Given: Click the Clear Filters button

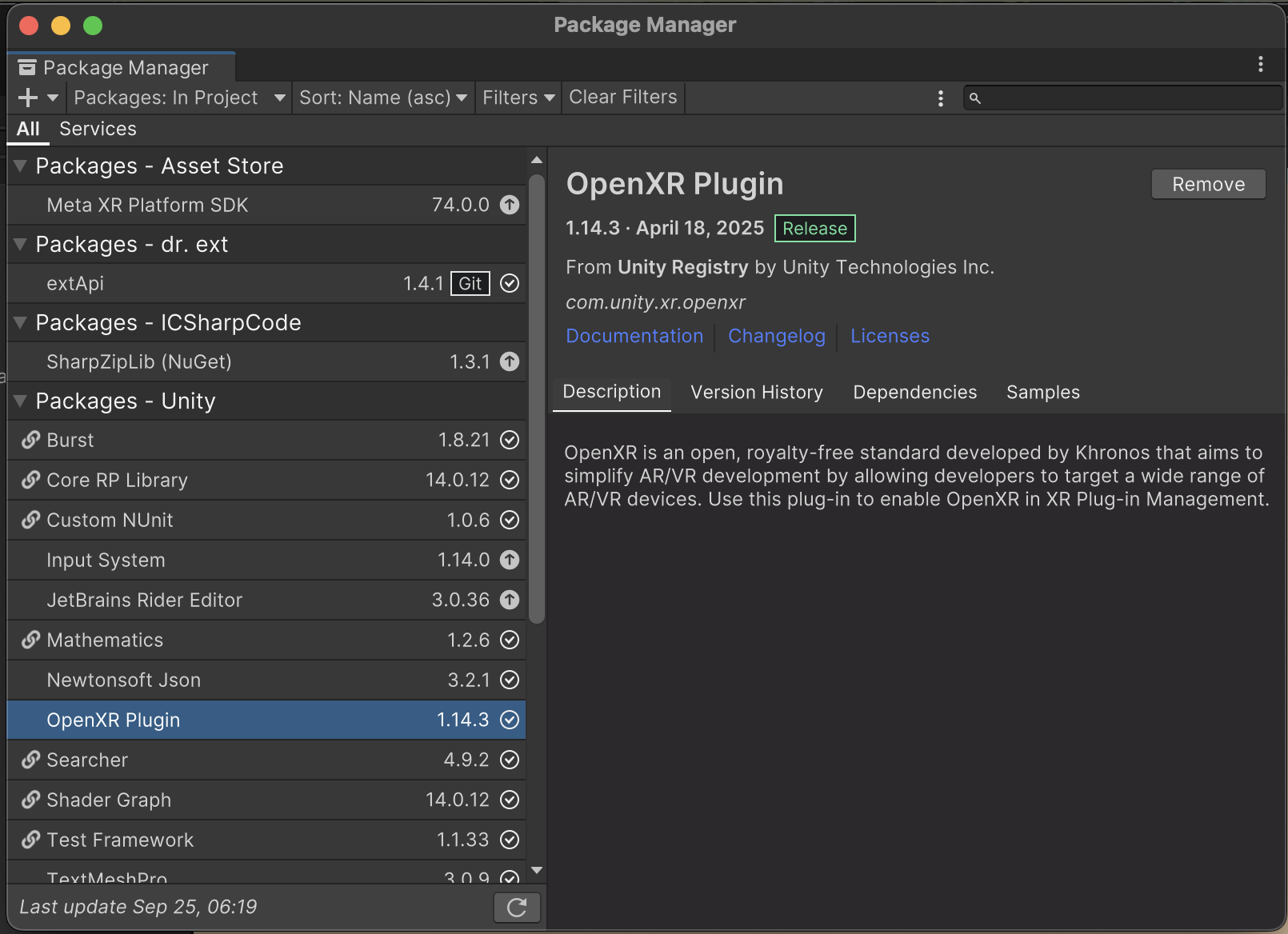Looking at the screenshot, I should click(623, 98).
